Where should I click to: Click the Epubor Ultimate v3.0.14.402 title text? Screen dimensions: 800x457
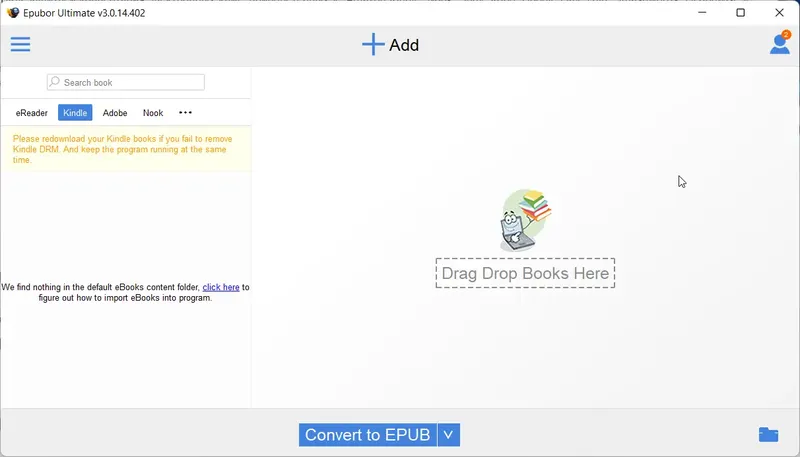point(84,13)
